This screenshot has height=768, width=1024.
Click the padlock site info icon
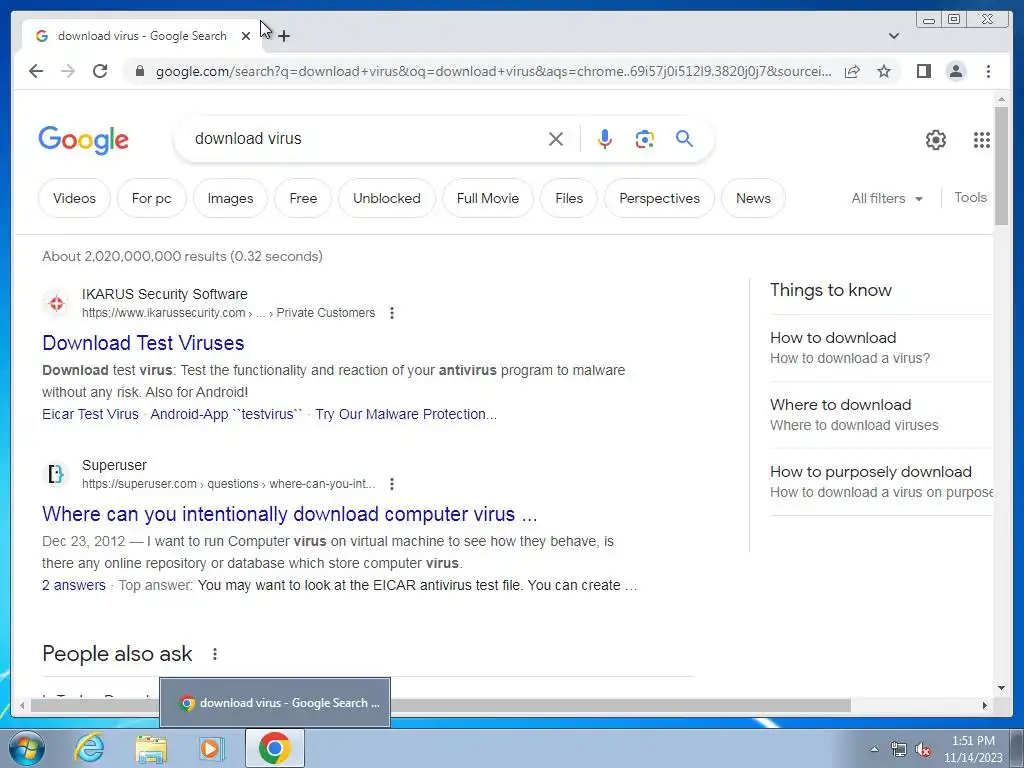[140, 71]
